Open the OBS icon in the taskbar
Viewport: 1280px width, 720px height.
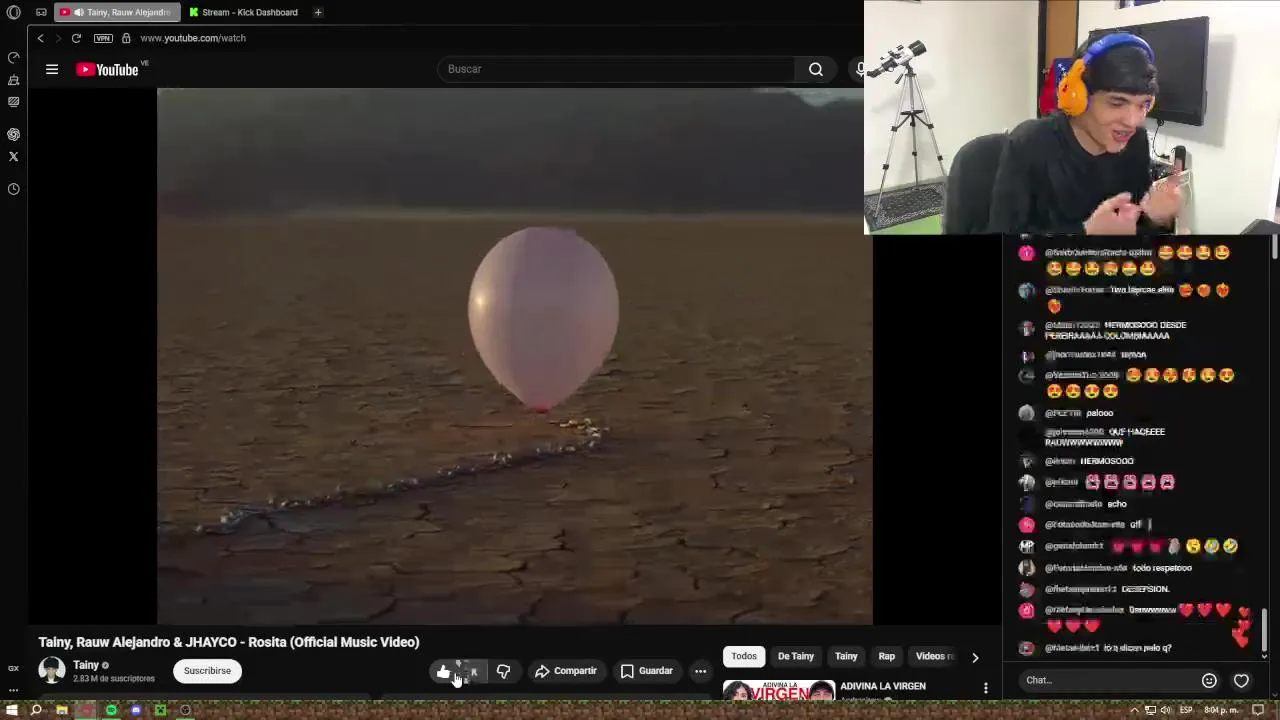(185, 710)
